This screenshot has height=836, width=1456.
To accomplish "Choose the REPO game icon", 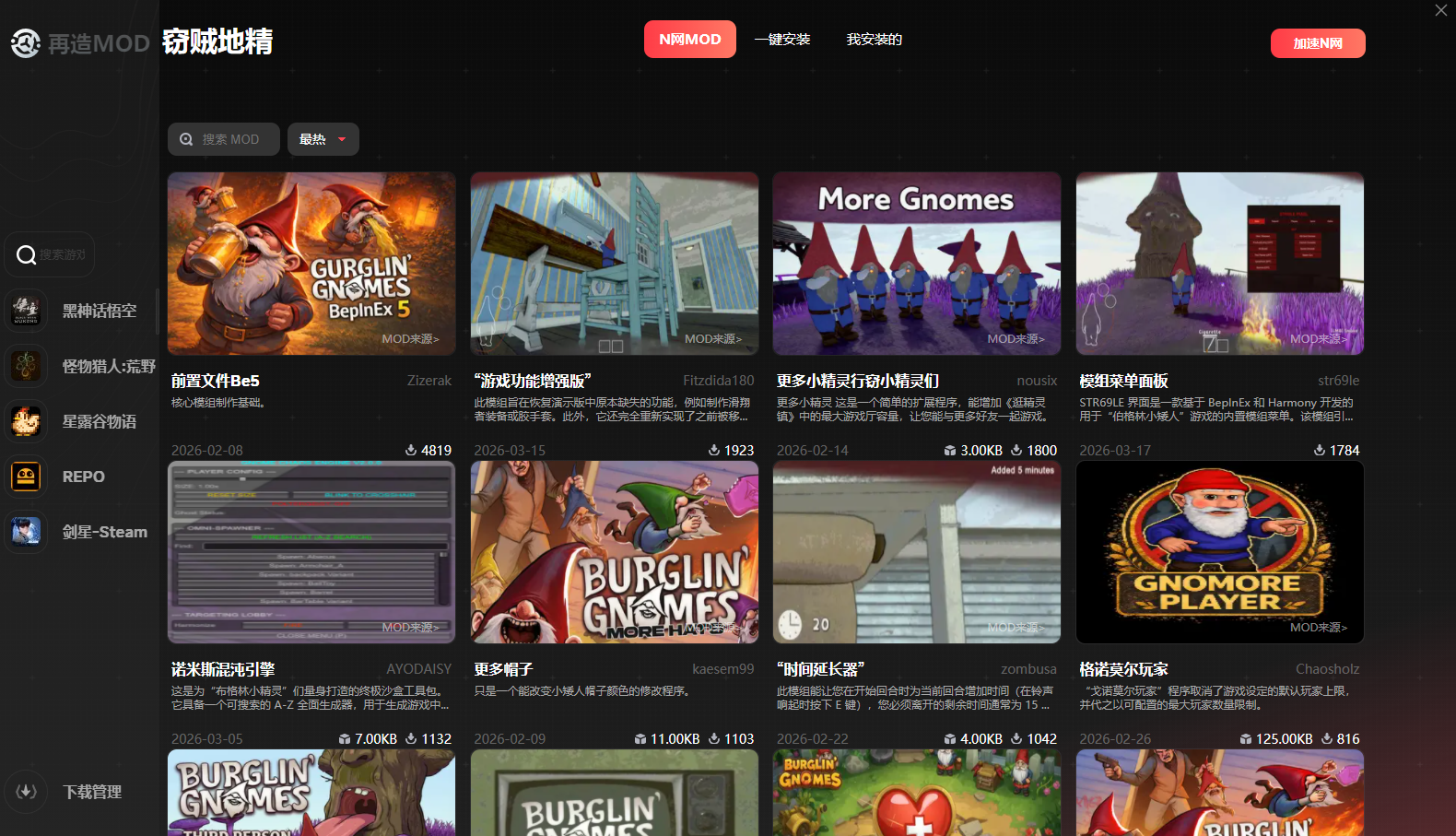I will [x=26, y=477].
